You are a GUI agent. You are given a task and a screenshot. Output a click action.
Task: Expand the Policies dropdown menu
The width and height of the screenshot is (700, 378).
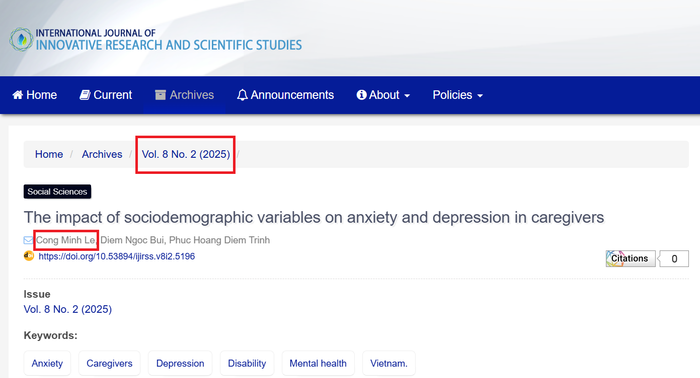click(x=458, y=95)
